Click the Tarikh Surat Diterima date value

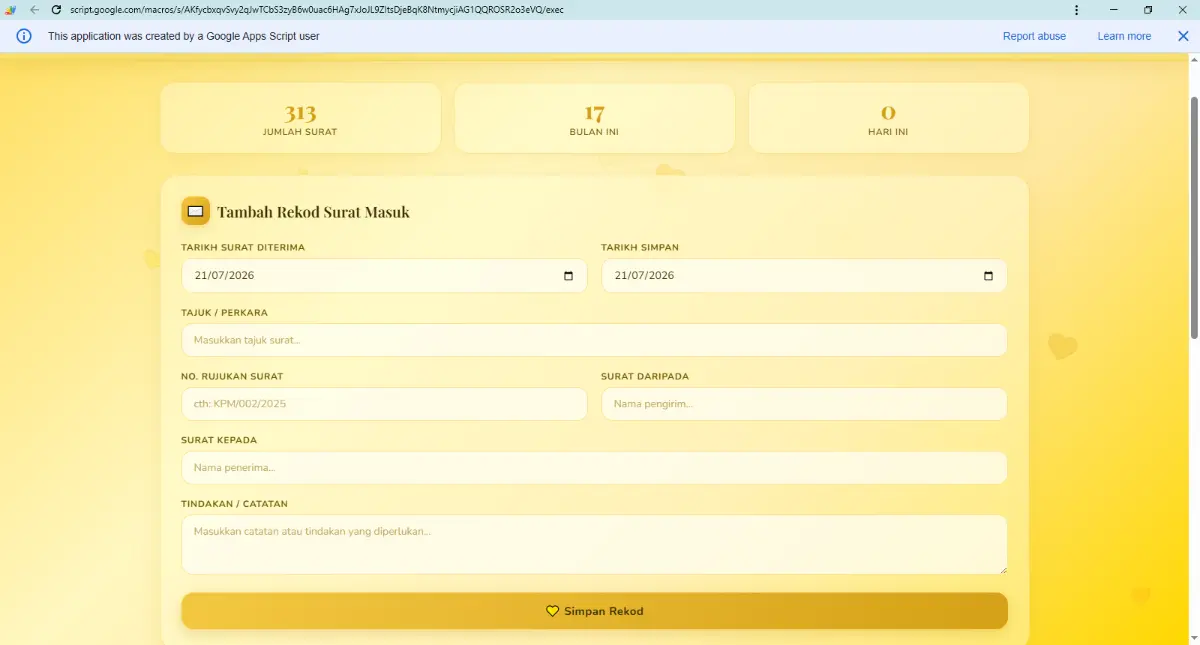click(226, 276)
